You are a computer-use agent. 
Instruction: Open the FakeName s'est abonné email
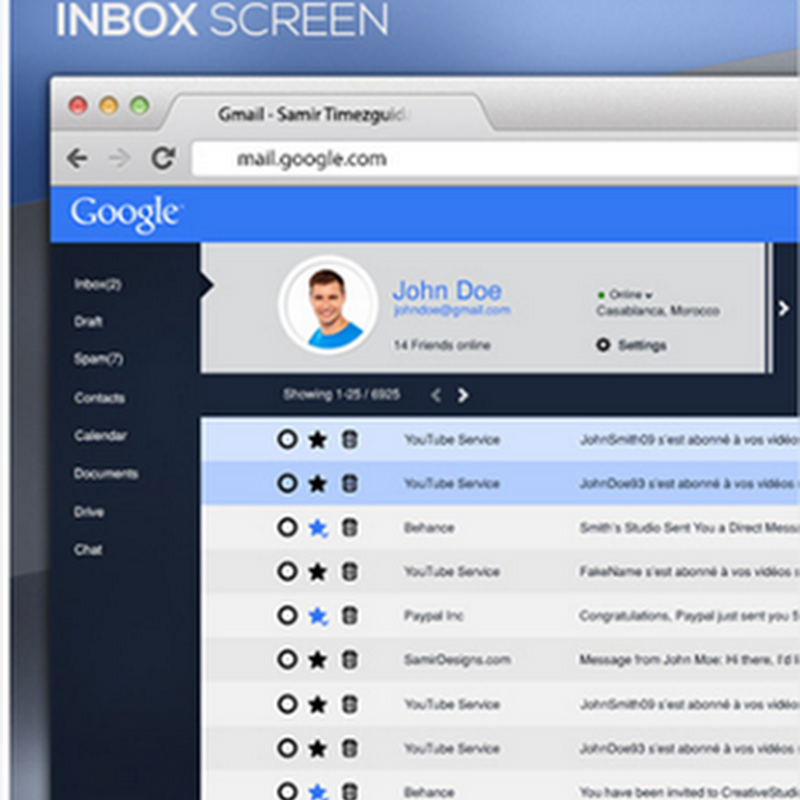[x=689, y=572]
